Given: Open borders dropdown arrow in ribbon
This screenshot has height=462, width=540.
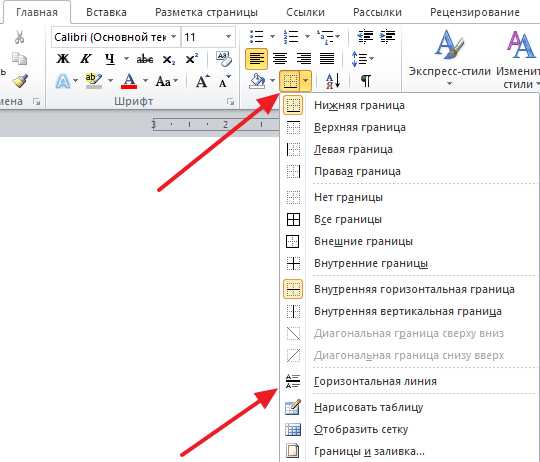Looking at the screenshot, I should point(306,82).
